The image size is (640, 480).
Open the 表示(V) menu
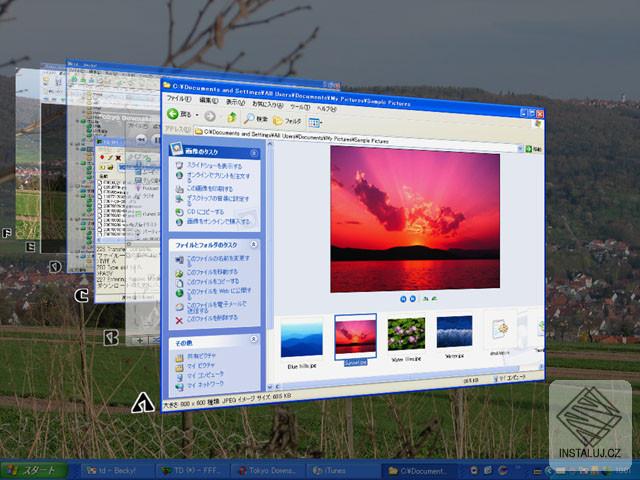236,102
